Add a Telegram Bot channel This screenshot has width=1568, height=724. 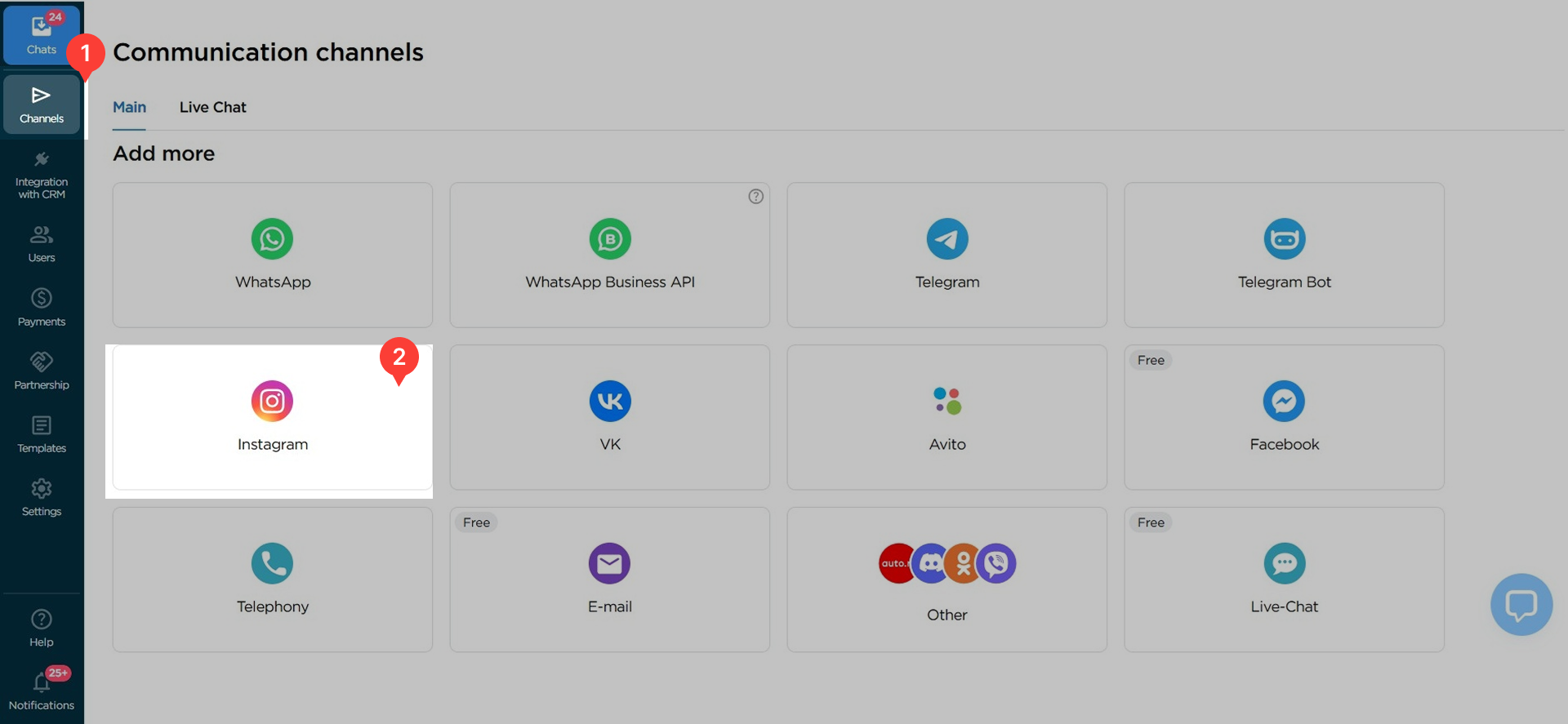[1285, 255]
